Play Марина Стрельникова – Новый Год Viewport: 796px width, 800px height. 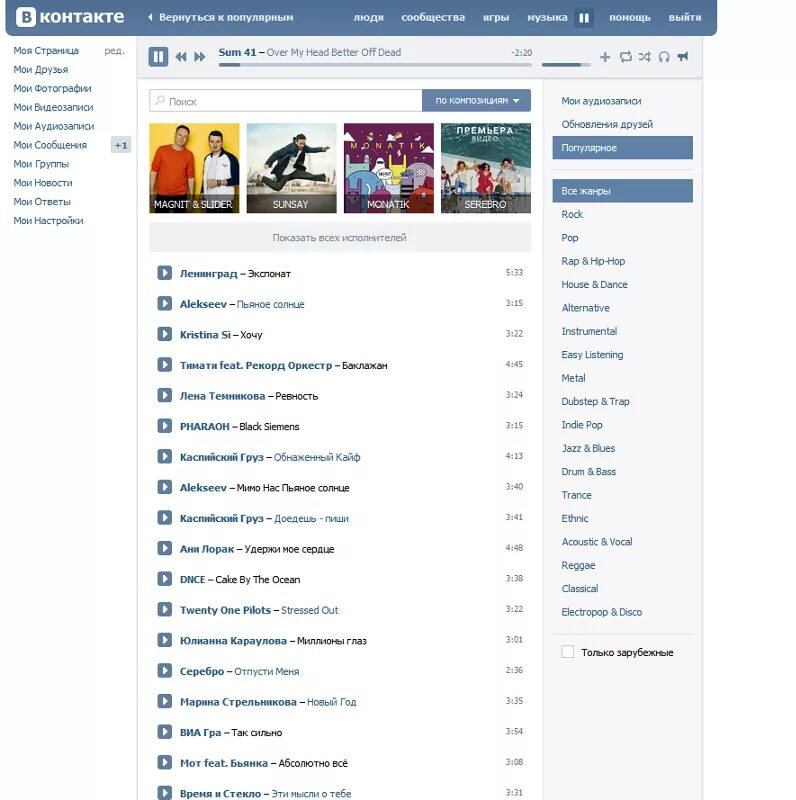pos(164,701)
